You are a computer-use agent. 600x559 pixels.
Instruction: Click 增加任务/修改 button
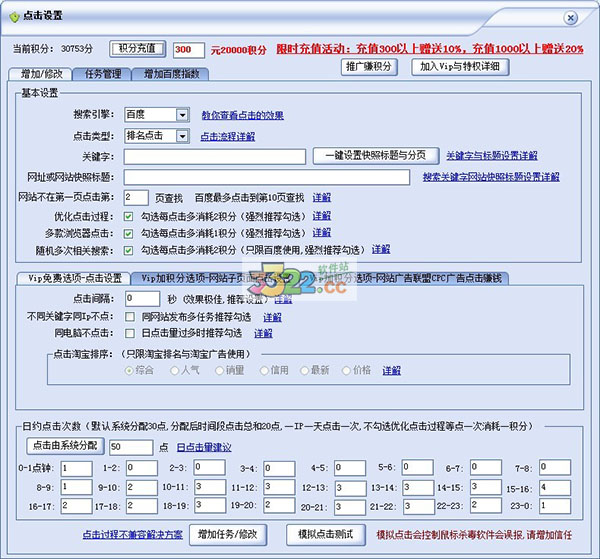(x=228, y=535)
